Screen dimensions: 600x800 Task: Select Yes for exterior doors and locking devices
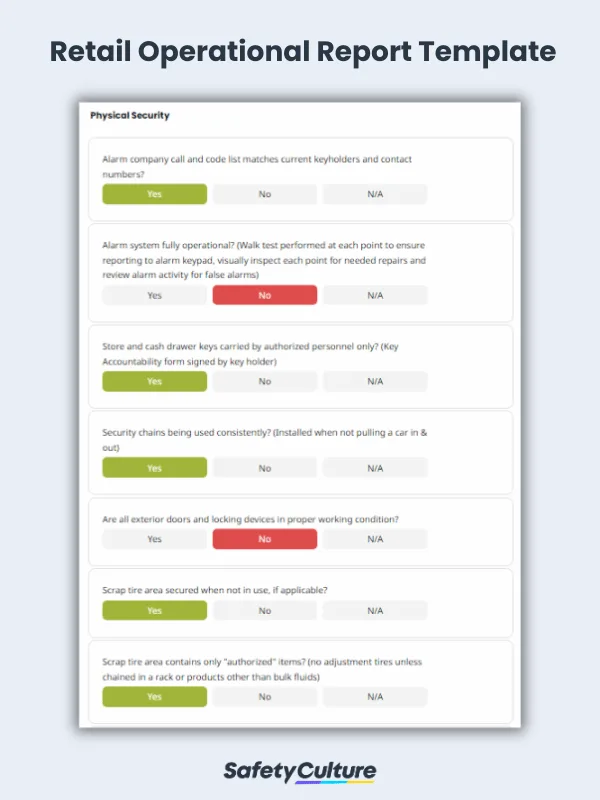[x=155, y=539]
